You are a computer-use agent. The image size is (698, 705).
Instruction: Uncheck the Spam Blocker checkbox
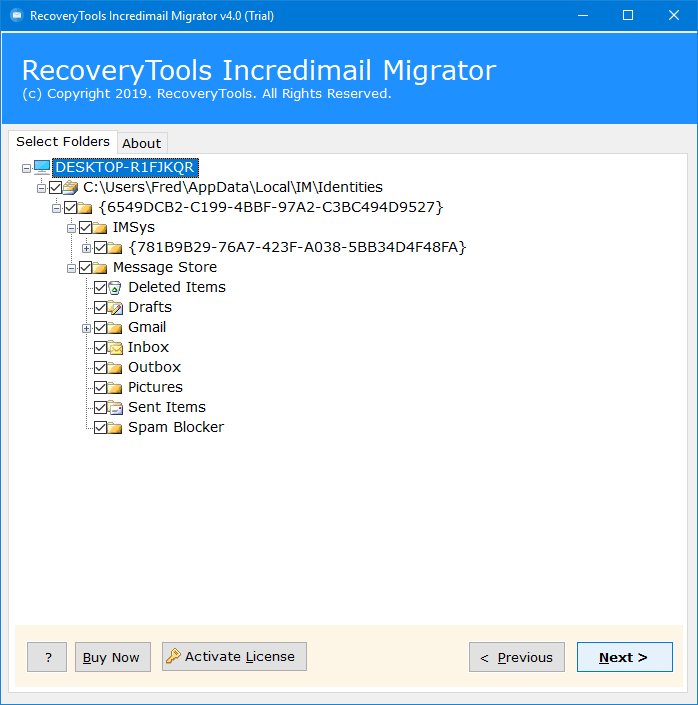(100, 428)
